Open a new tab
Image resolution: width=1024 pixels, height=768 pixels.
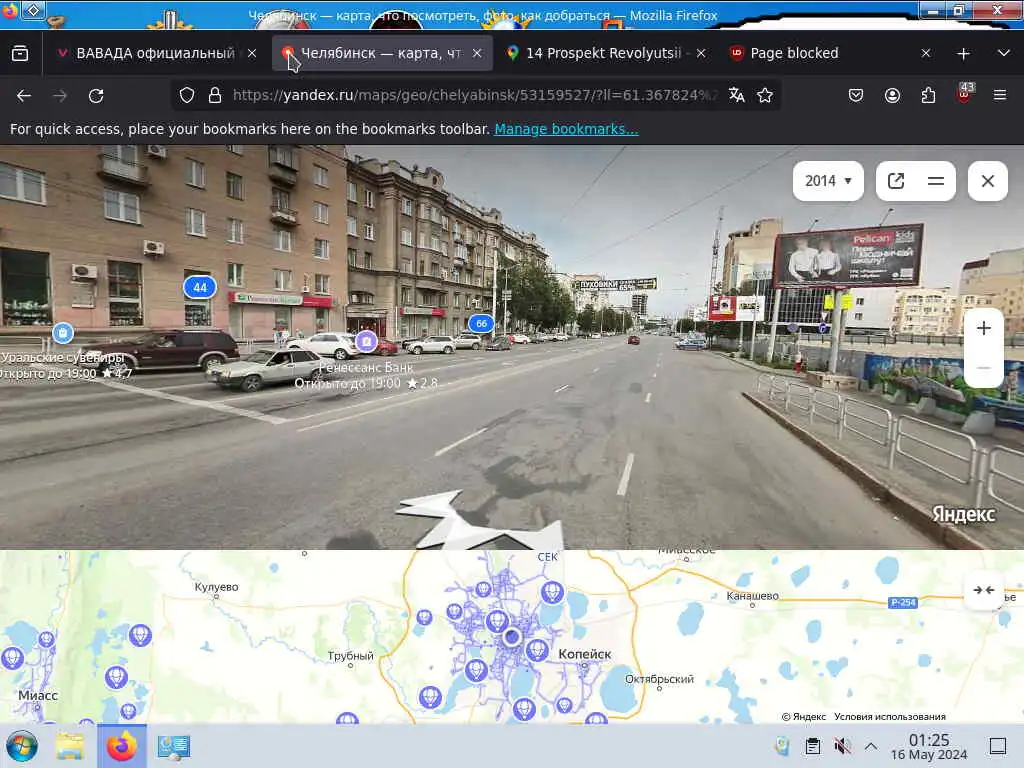963,54
